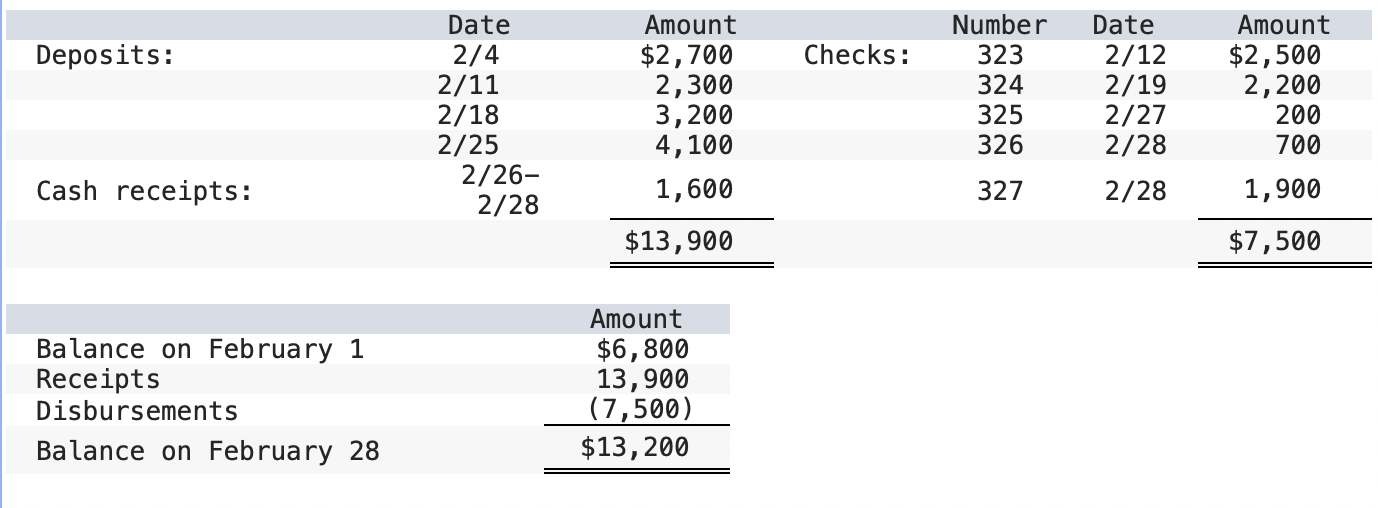Select the $6,800 opening balance
This screenshot has height=508, width=1378.
(x=642, y=349)
